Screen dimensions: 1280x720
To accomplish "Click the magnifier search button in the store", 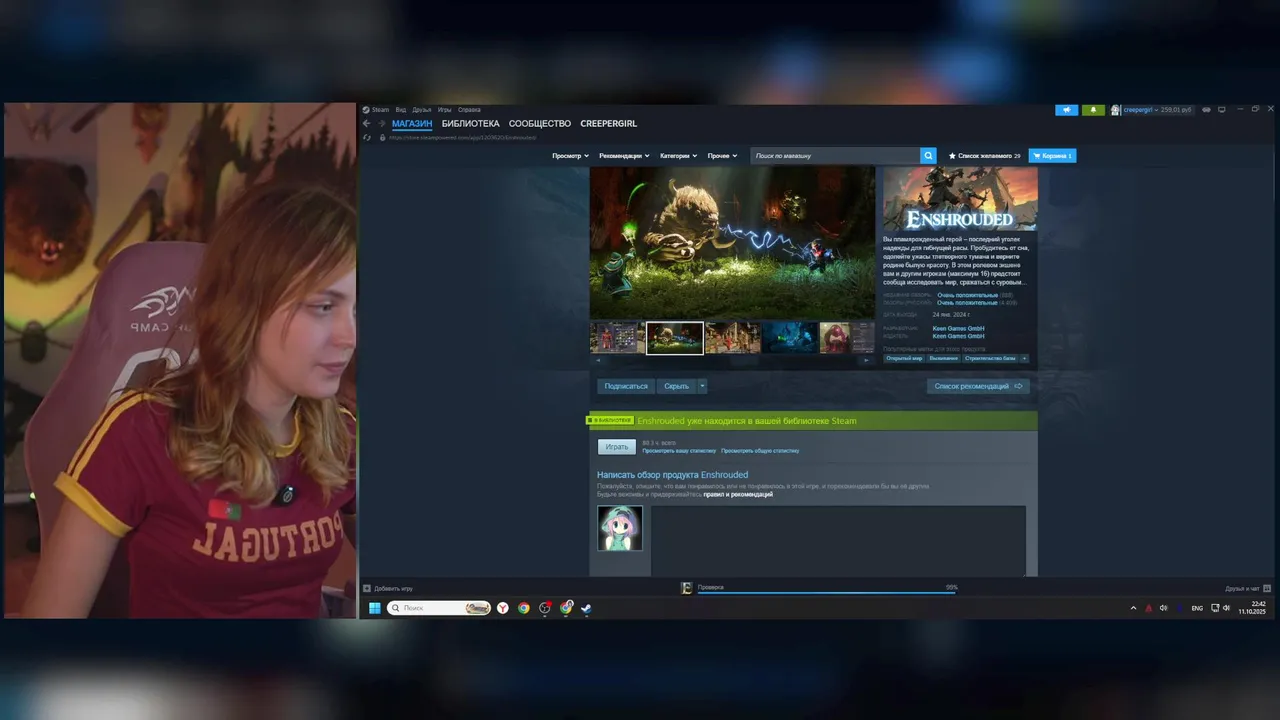I will tap(928, 156).
